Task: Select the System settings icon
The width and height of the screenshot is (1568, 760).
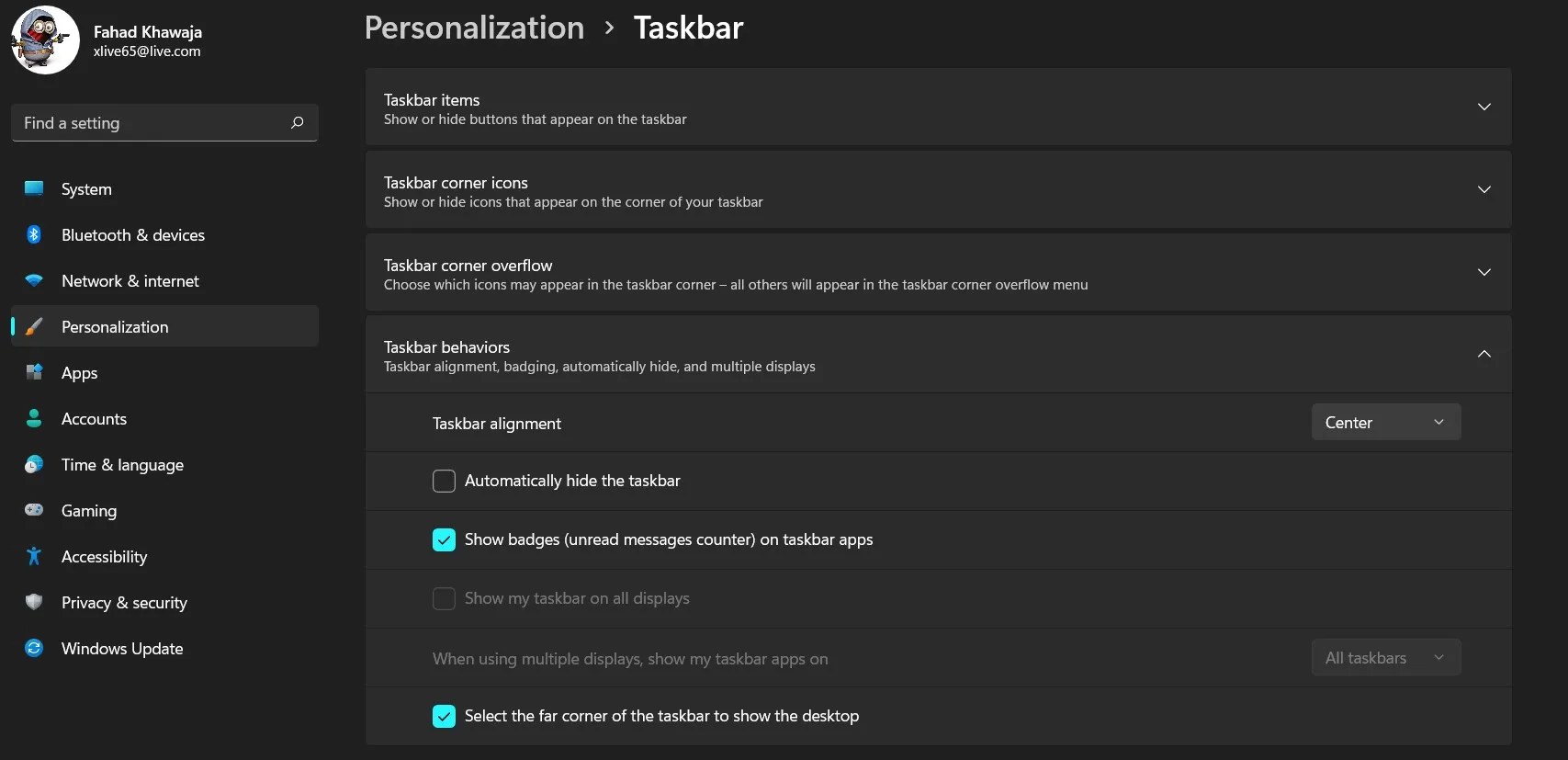Action: click(33, 188)
